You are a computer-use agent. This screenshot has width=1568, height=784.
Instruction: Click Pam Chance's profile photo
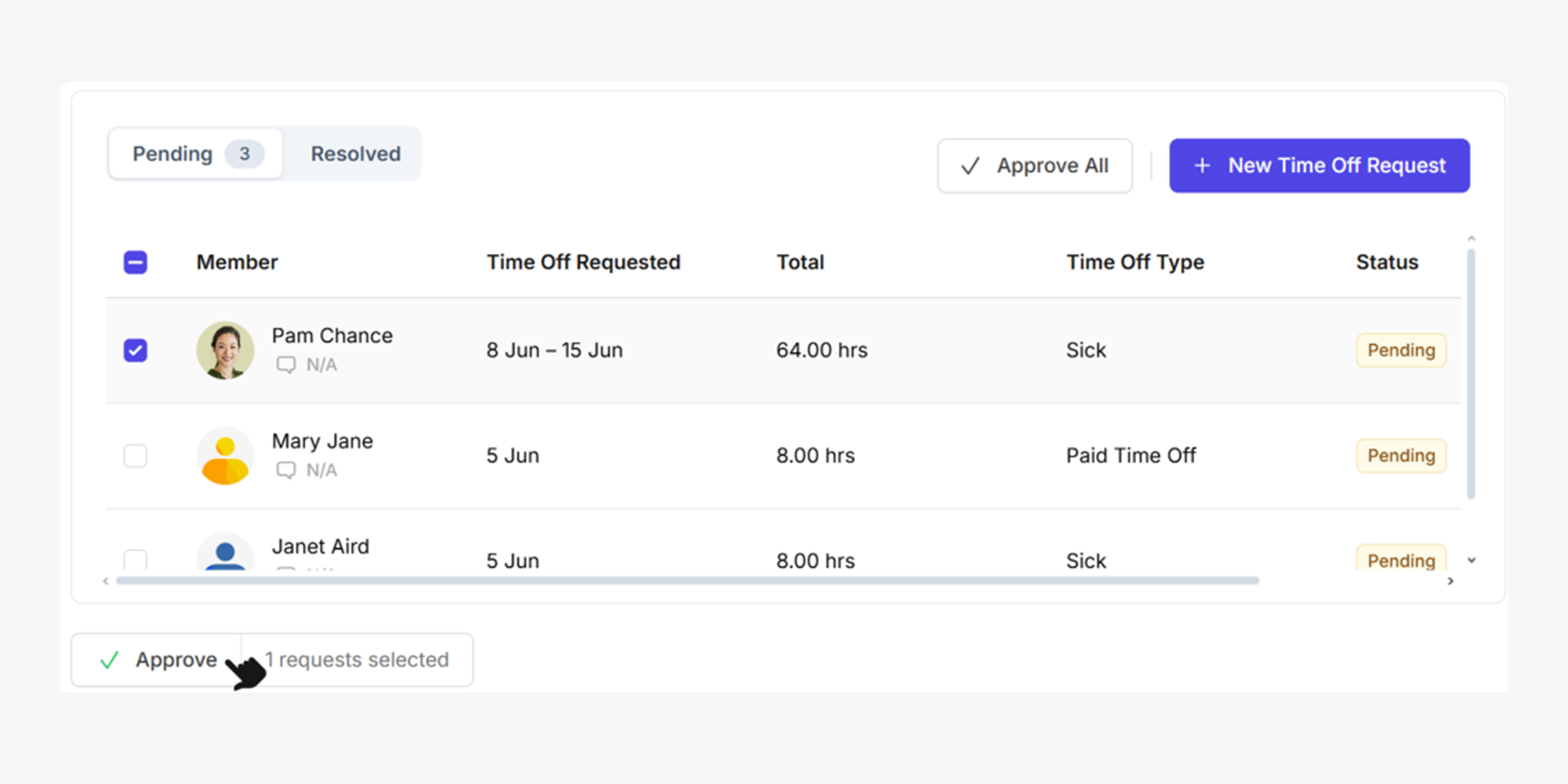[x=225, y=350]
